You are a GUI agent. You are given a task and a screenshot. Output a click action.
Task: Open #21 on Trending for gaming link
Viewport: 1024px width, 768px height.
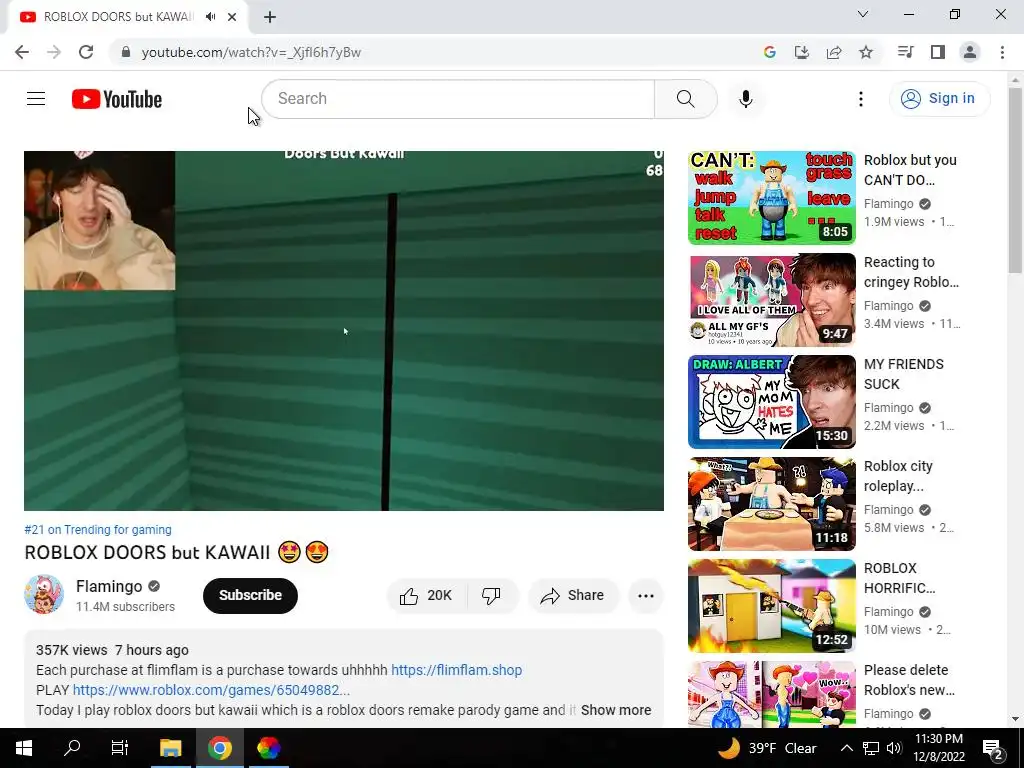click(98, 530)
